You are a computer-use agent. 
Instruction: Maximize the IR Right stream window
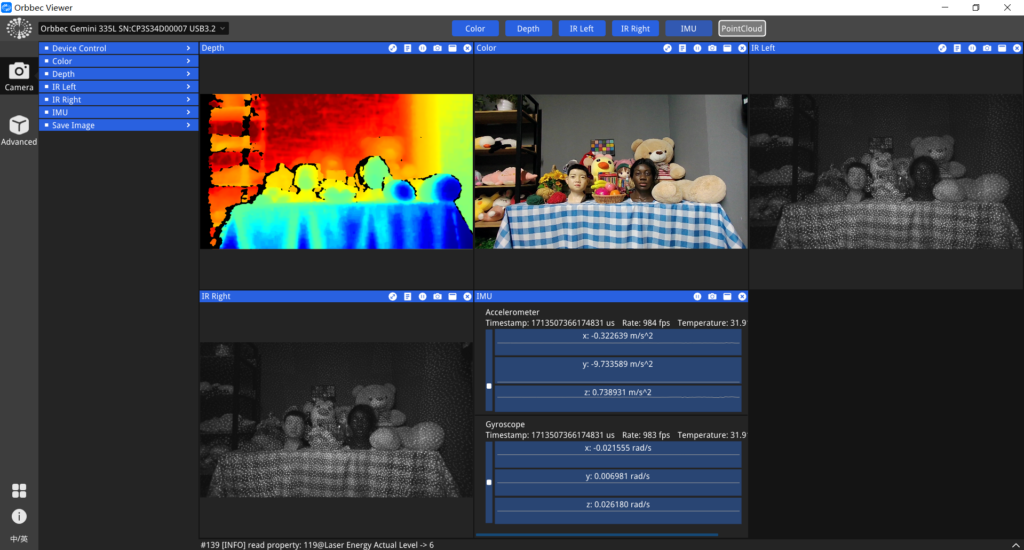point(452,297)
